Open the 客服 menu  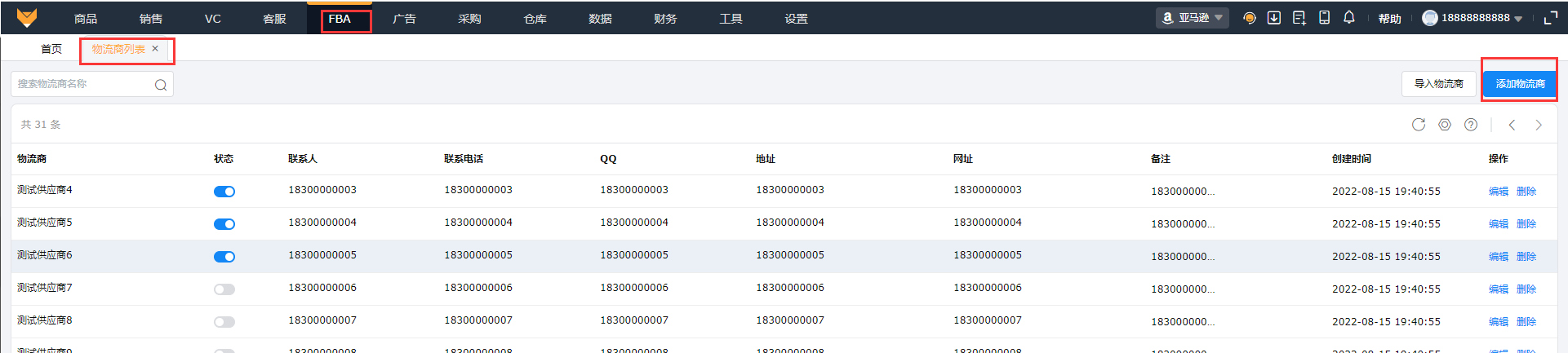(x=274, y=19)
